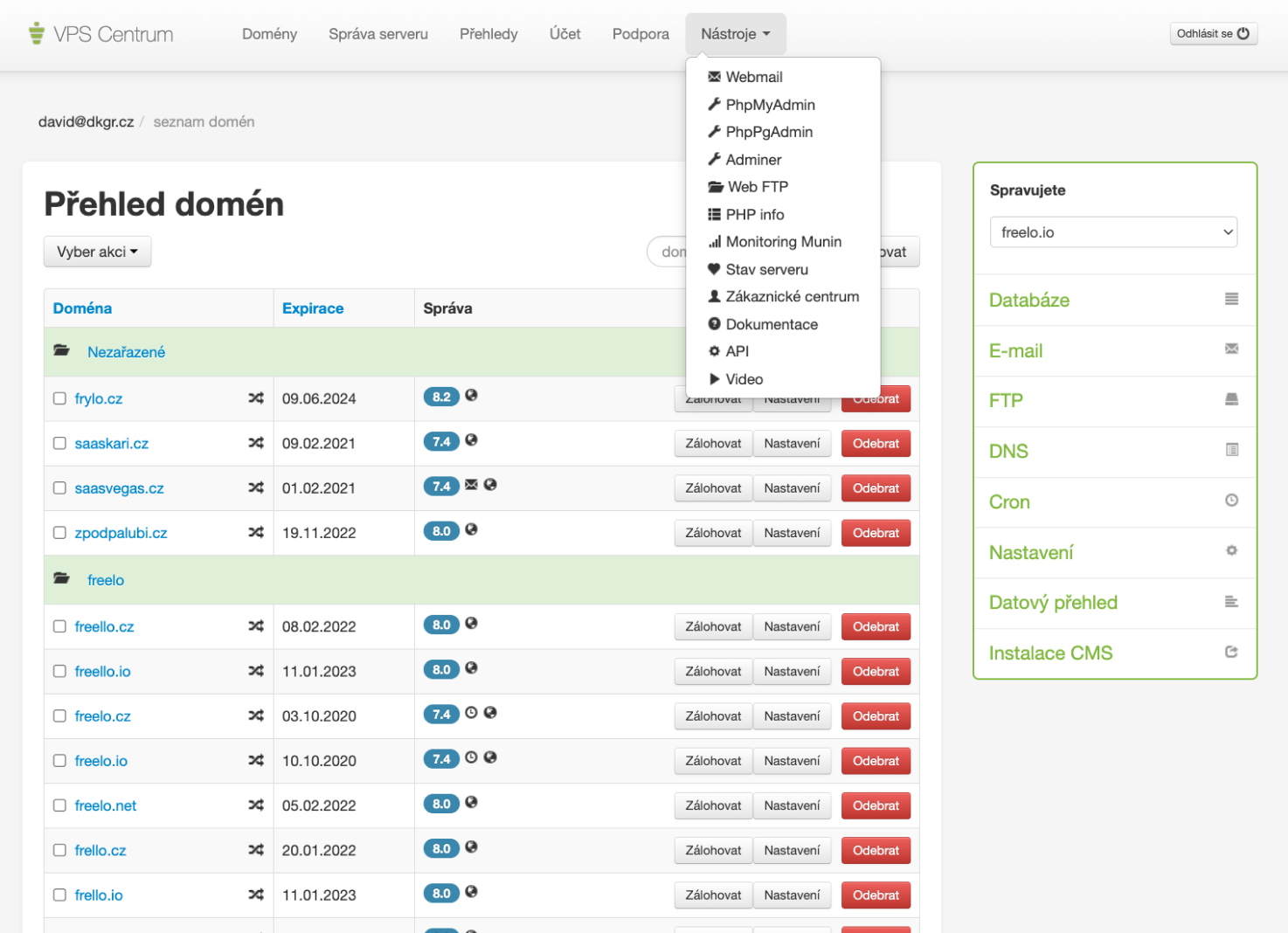Open Monitoring Munin chart icon
The width and height of the screenshot is (1288, 933).
pyautogui.click(x=715, y=241)
